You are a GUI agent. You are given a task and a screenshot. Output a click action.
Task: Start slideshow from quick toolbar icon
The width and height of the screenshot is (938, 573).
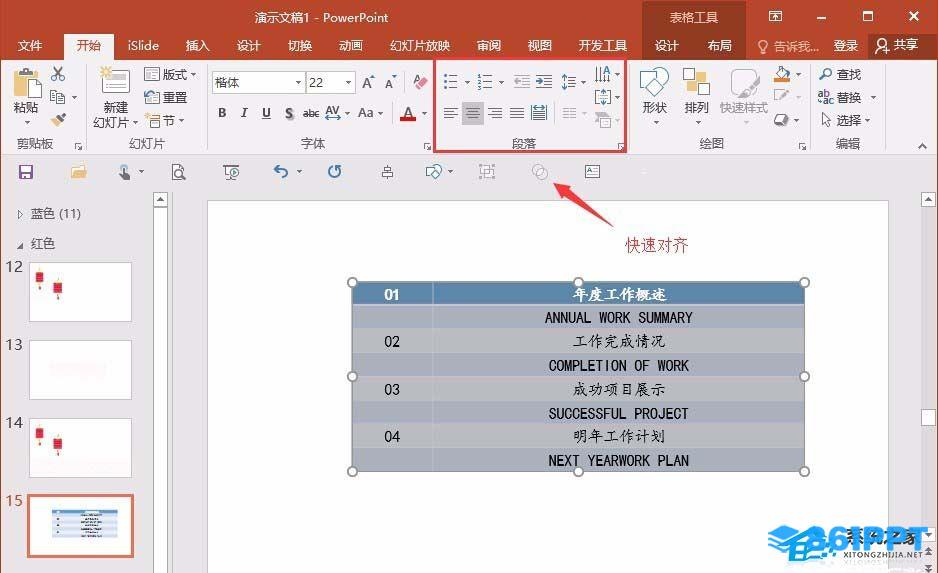[x=231, y=172]
